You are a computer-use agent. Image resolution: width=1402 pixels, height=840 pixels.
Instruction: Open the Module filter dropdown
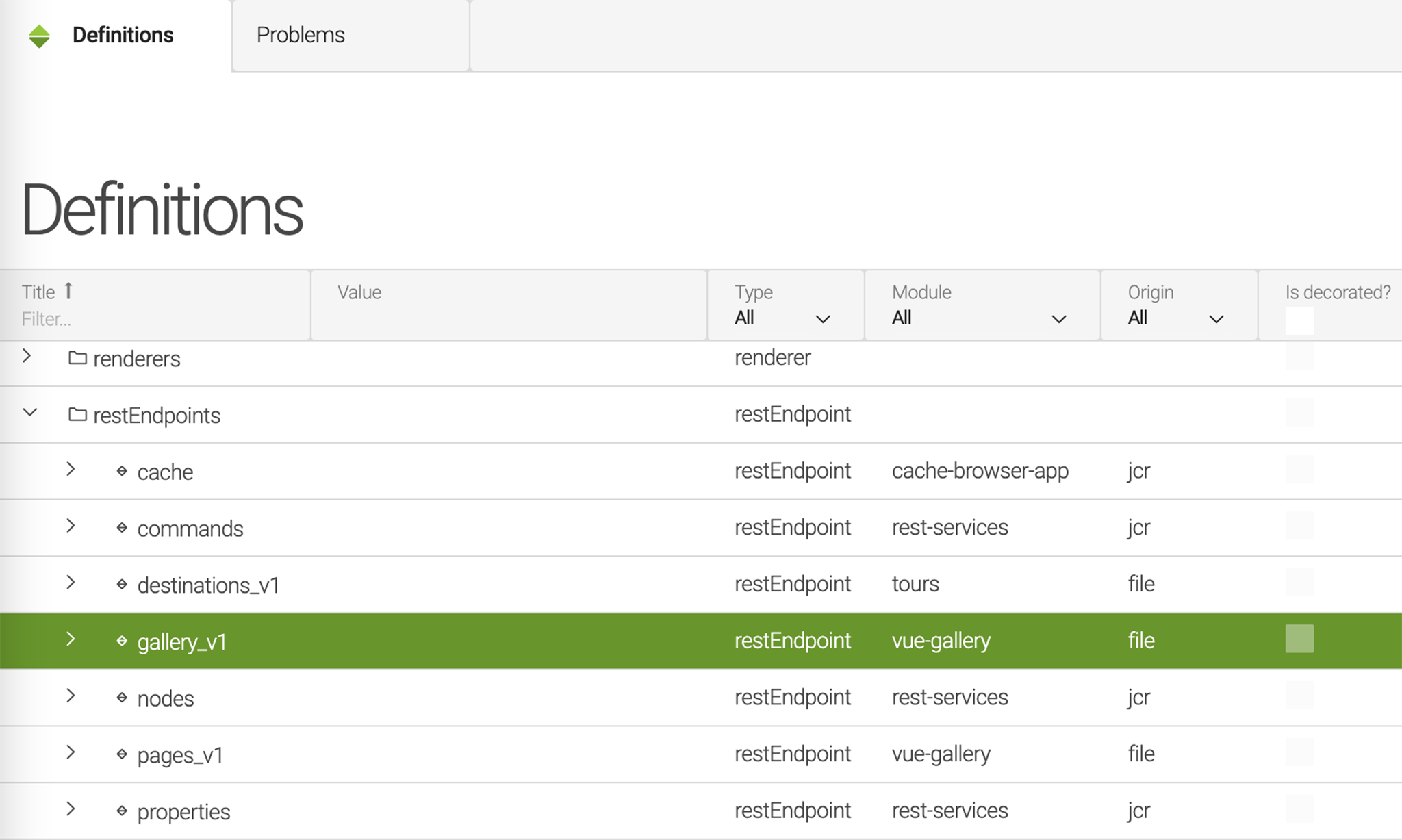click(x=979, y=318)
